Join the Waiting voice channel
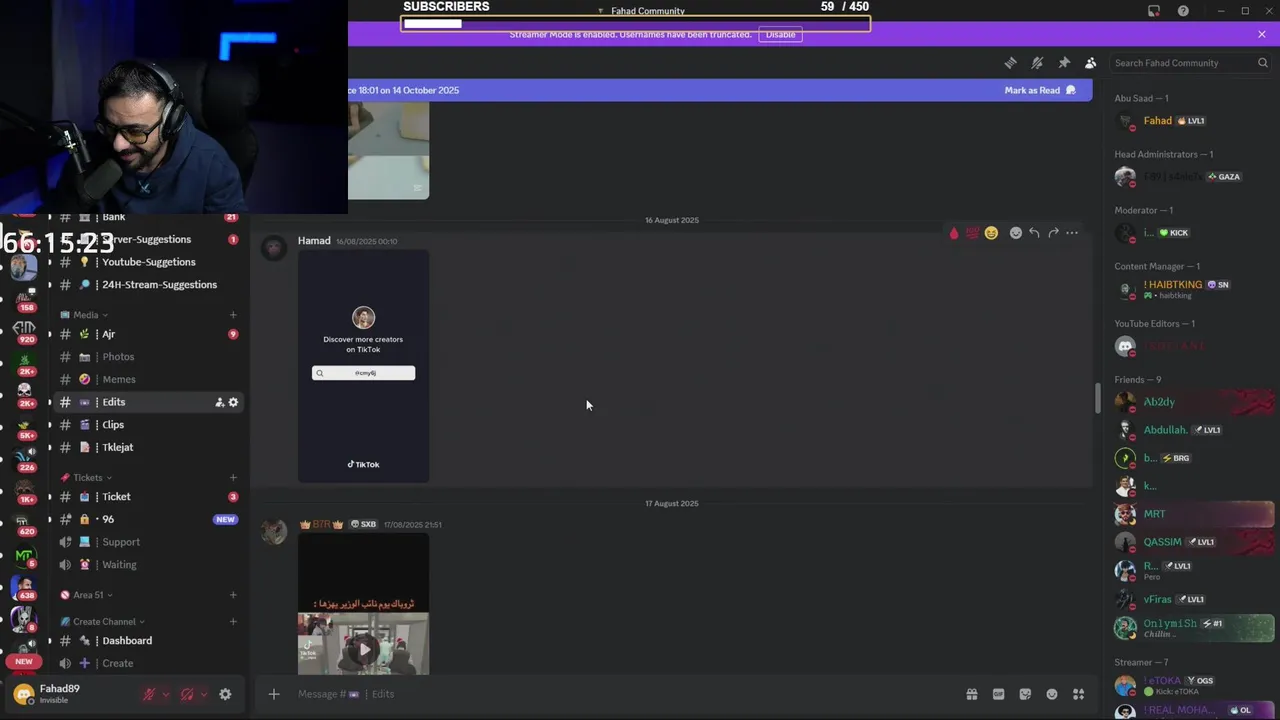Screen dimensions: 1280x720 coord(147,565)
